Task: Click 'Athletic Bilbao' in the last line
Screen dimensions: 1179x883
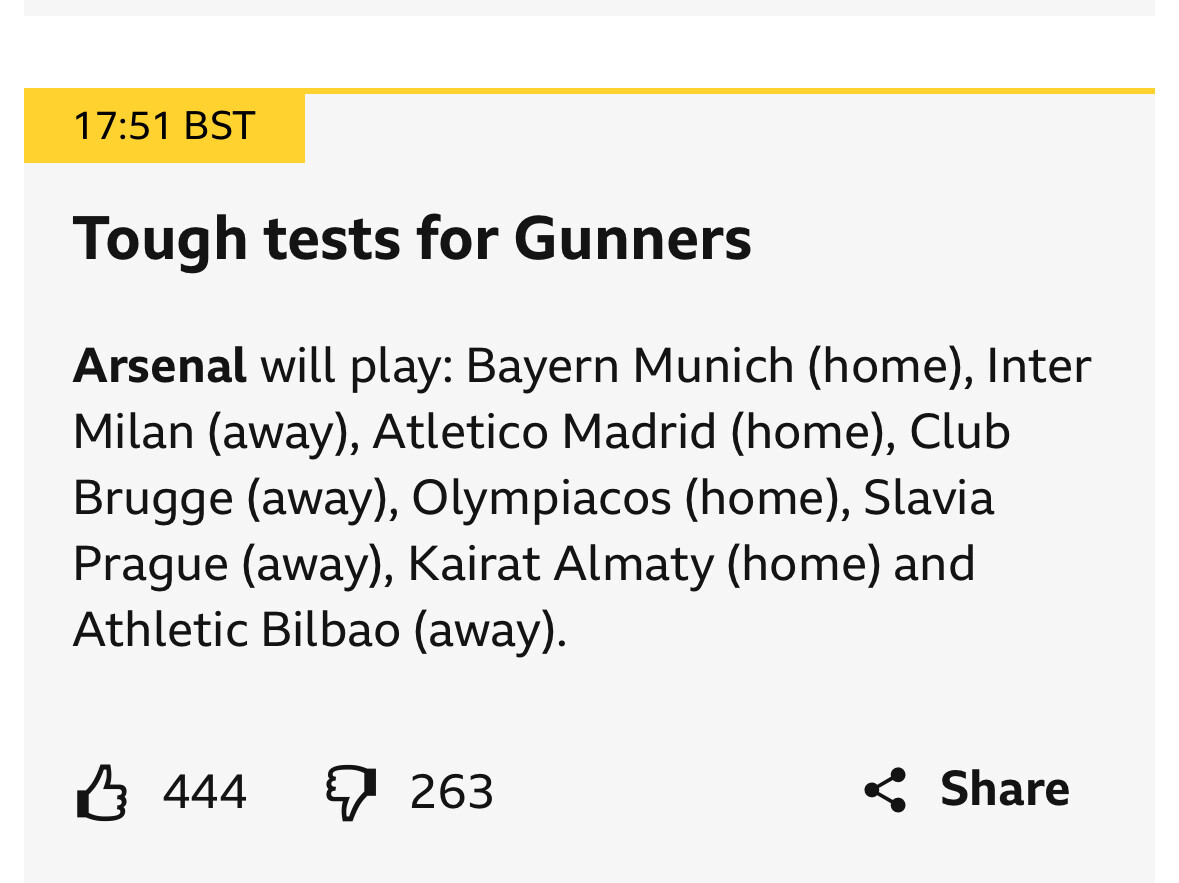Action: tap(237, 630)
